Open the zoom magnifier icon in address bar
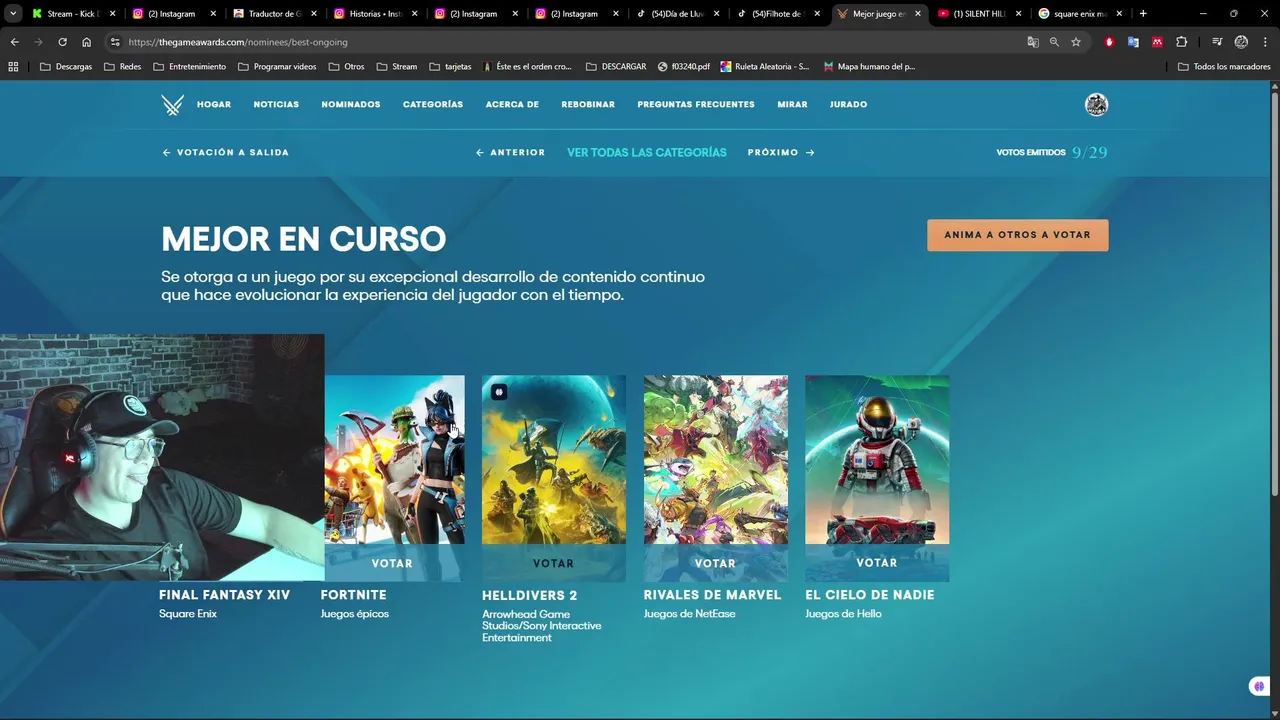1280x720 pixels. [x=1054, y=42]
